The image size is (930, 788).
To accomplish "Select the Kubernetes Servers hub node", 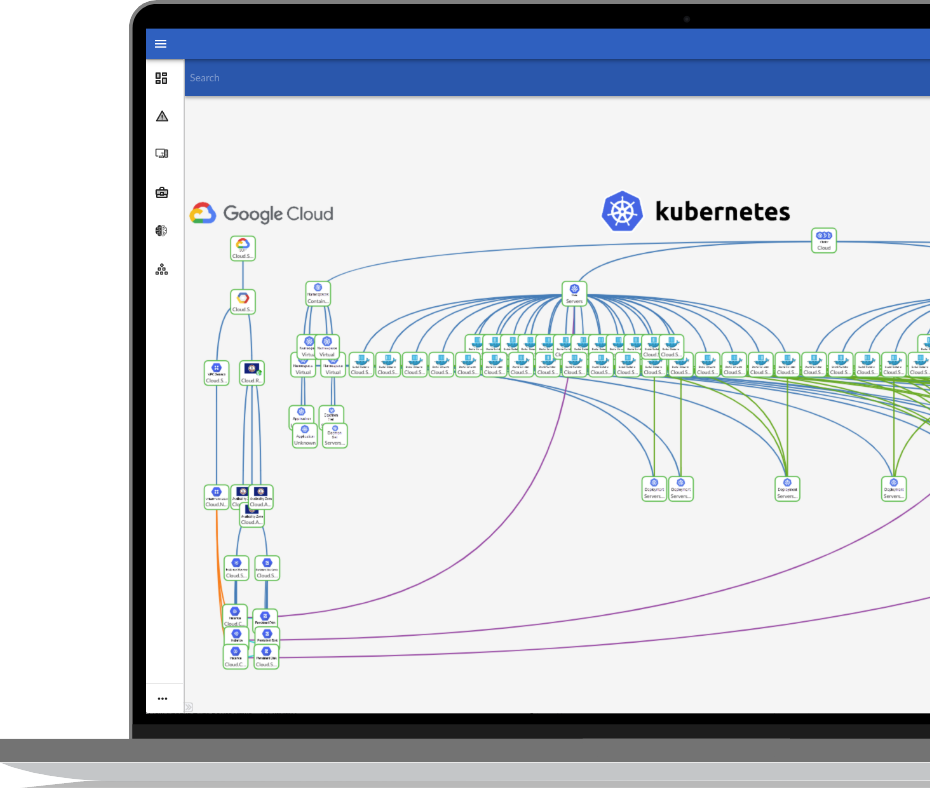I will [x=574, y=293].
